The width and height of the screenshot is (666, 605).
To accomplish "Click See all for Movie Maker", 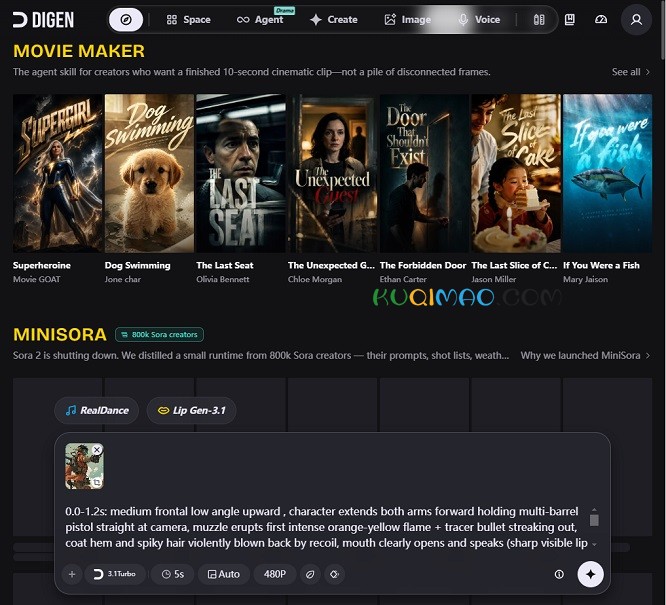I will click(630, 72).
